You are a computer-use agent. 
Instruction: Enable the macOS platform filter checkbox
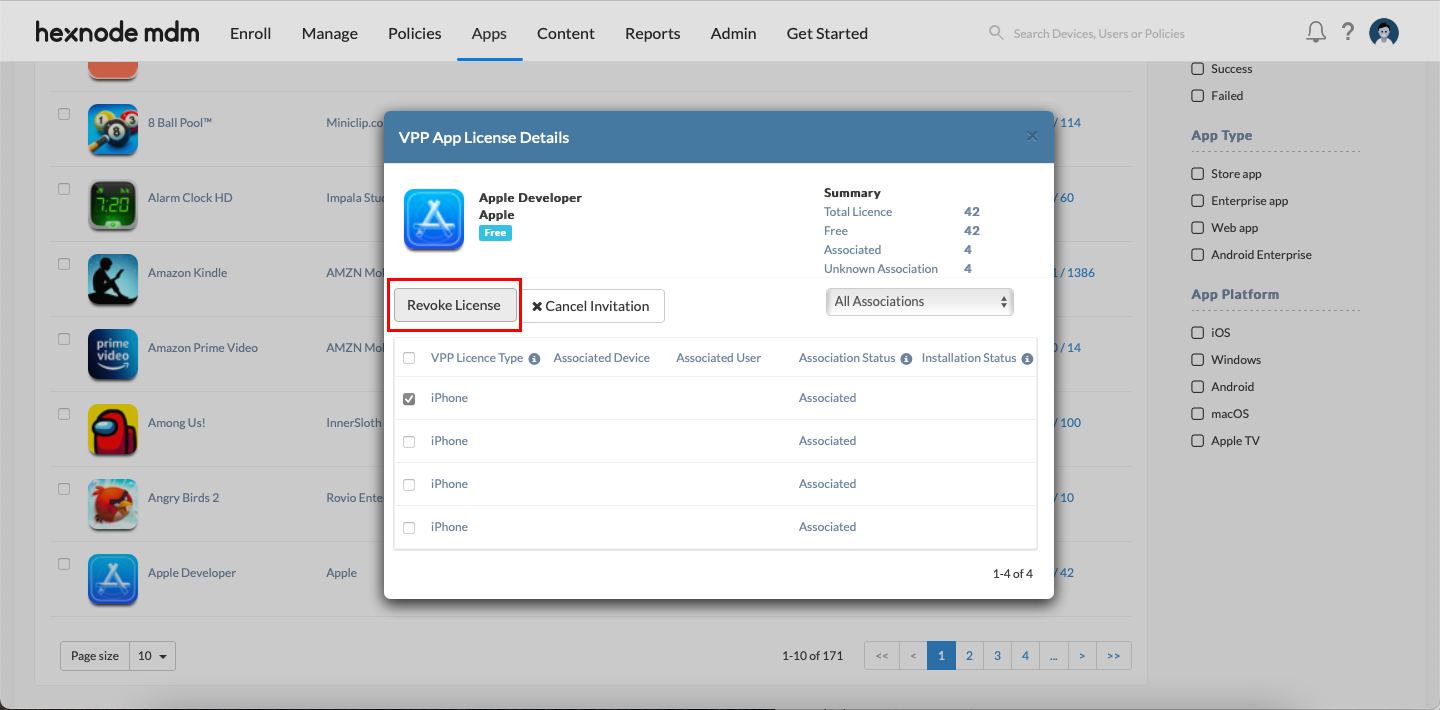[1198, 414]
